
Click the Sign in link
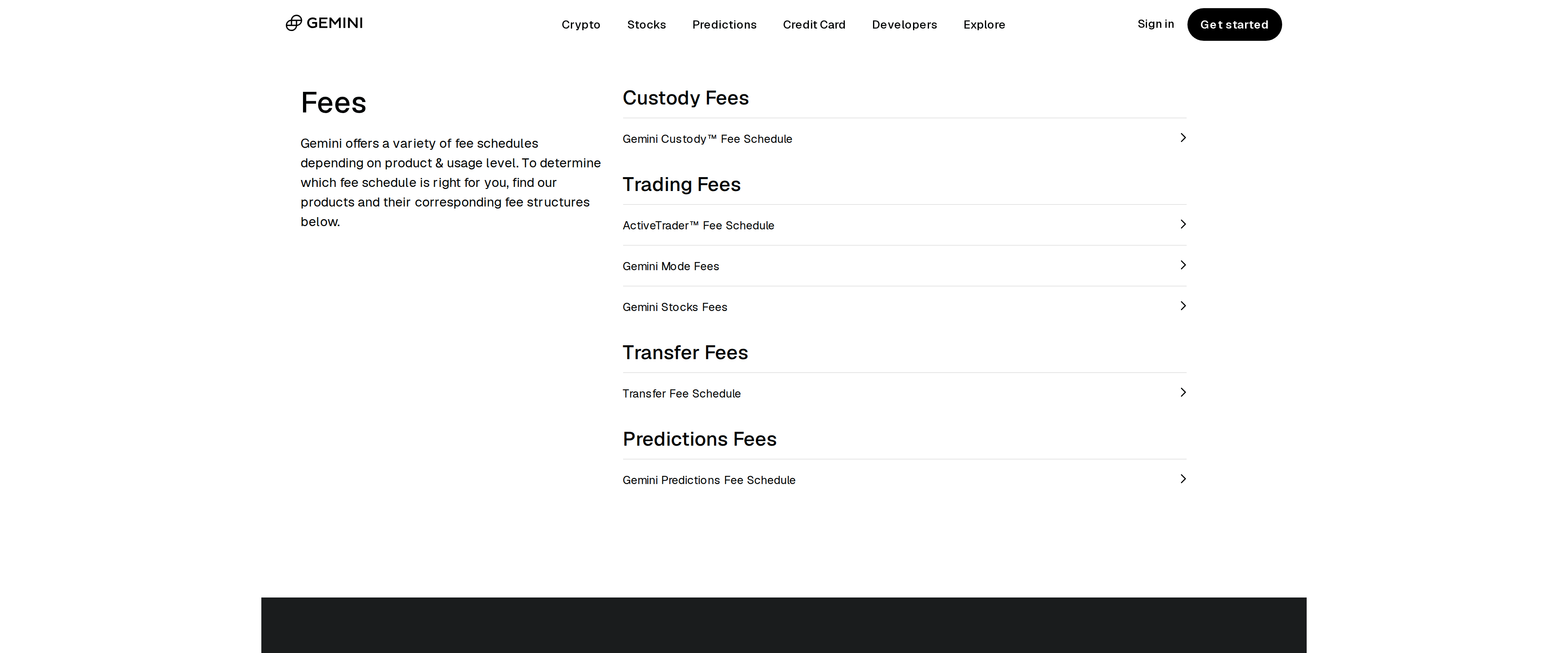point(1155,24)
